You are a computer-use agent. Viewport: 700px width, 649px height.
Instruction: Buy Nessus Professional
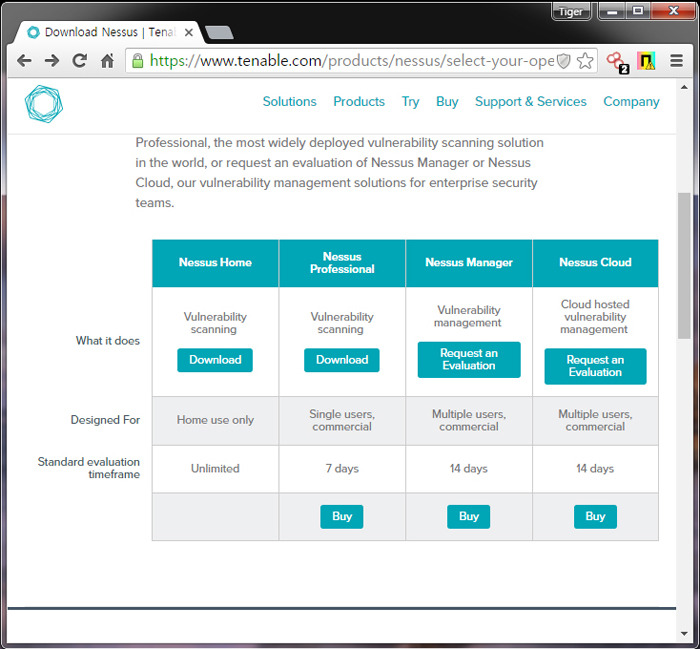point(342,516)
